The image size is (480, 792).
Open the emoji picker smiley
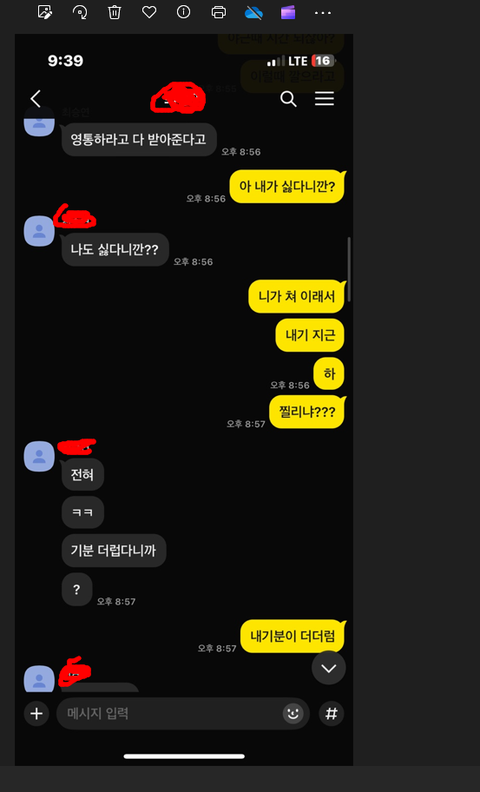tap(293, 714)
